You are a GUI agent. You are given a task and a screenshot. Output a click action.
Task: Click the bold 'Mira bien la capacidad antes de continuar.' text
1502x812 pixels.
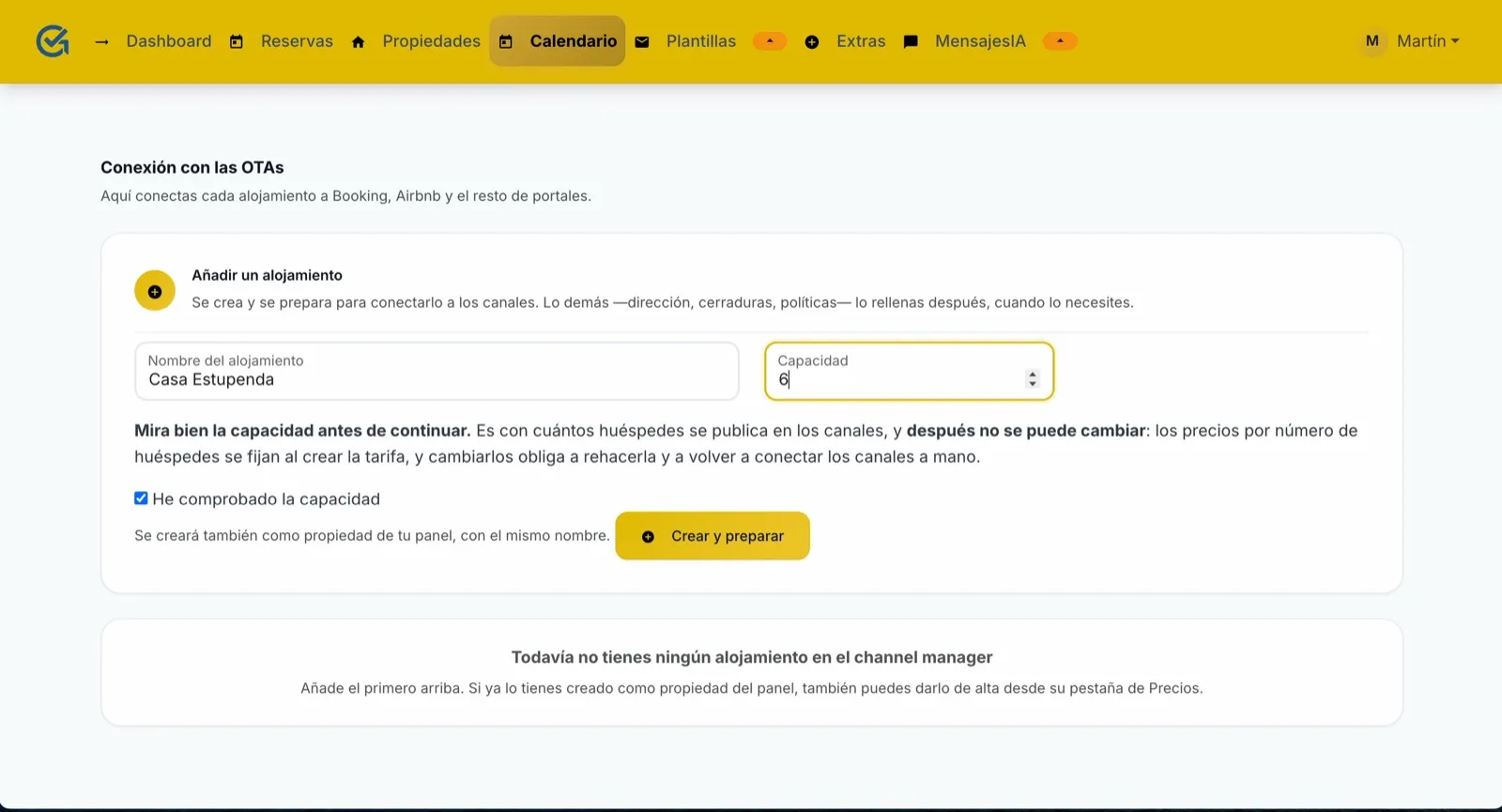click(302, 431)
